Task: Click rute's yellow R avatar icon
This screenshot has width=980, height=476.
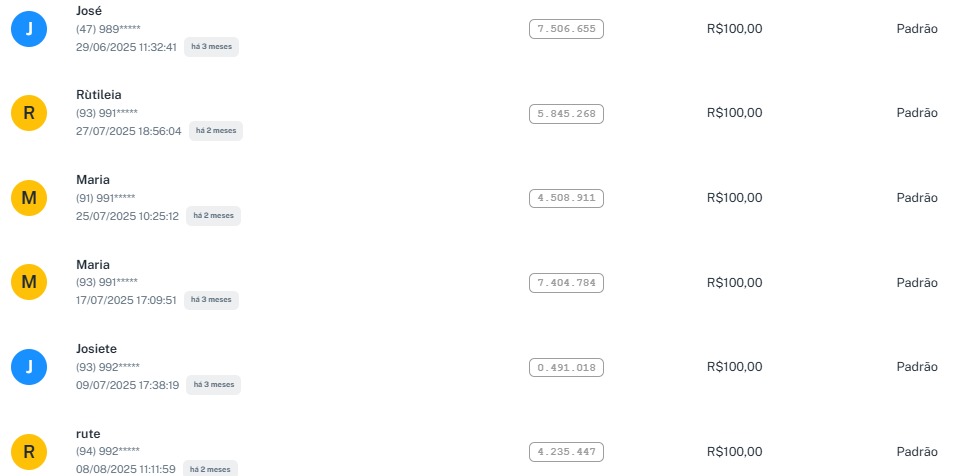Action: pyautogui.click(x=29, y=452)
